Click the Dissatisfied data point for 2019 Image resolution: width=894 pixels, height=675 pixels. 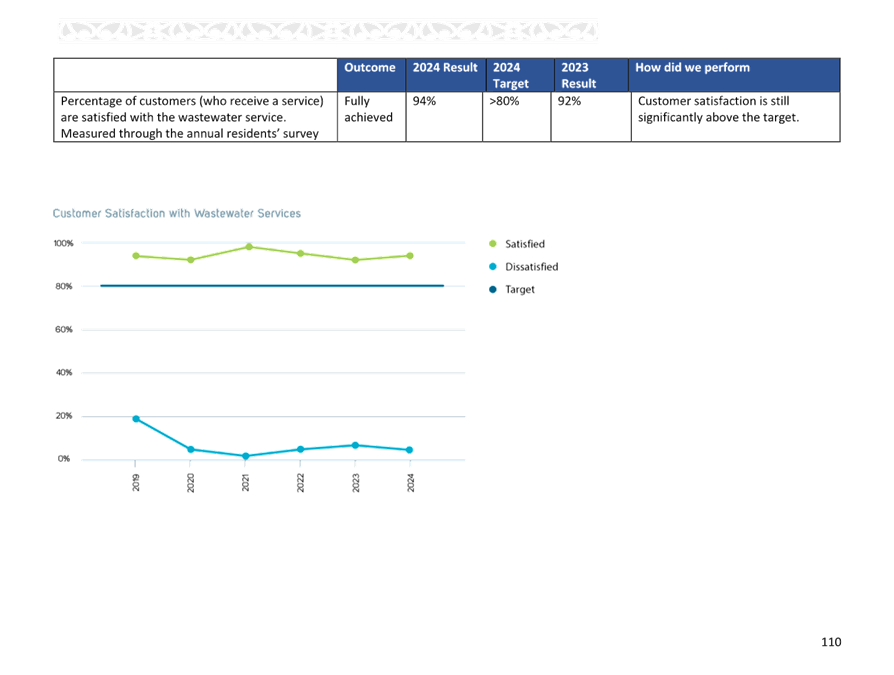[136, 419]
